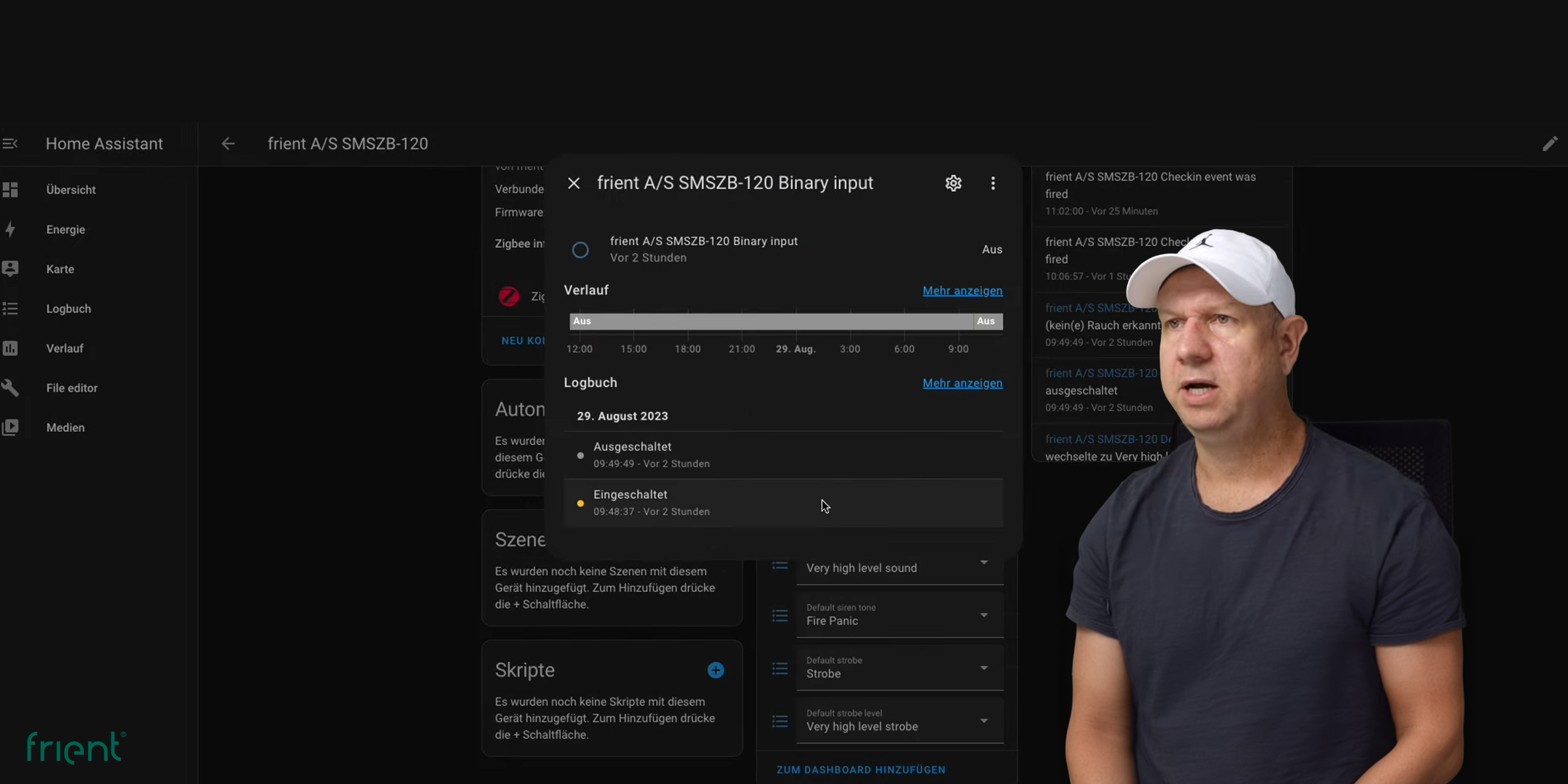Expand the Default siren tone dropdown

899,615
